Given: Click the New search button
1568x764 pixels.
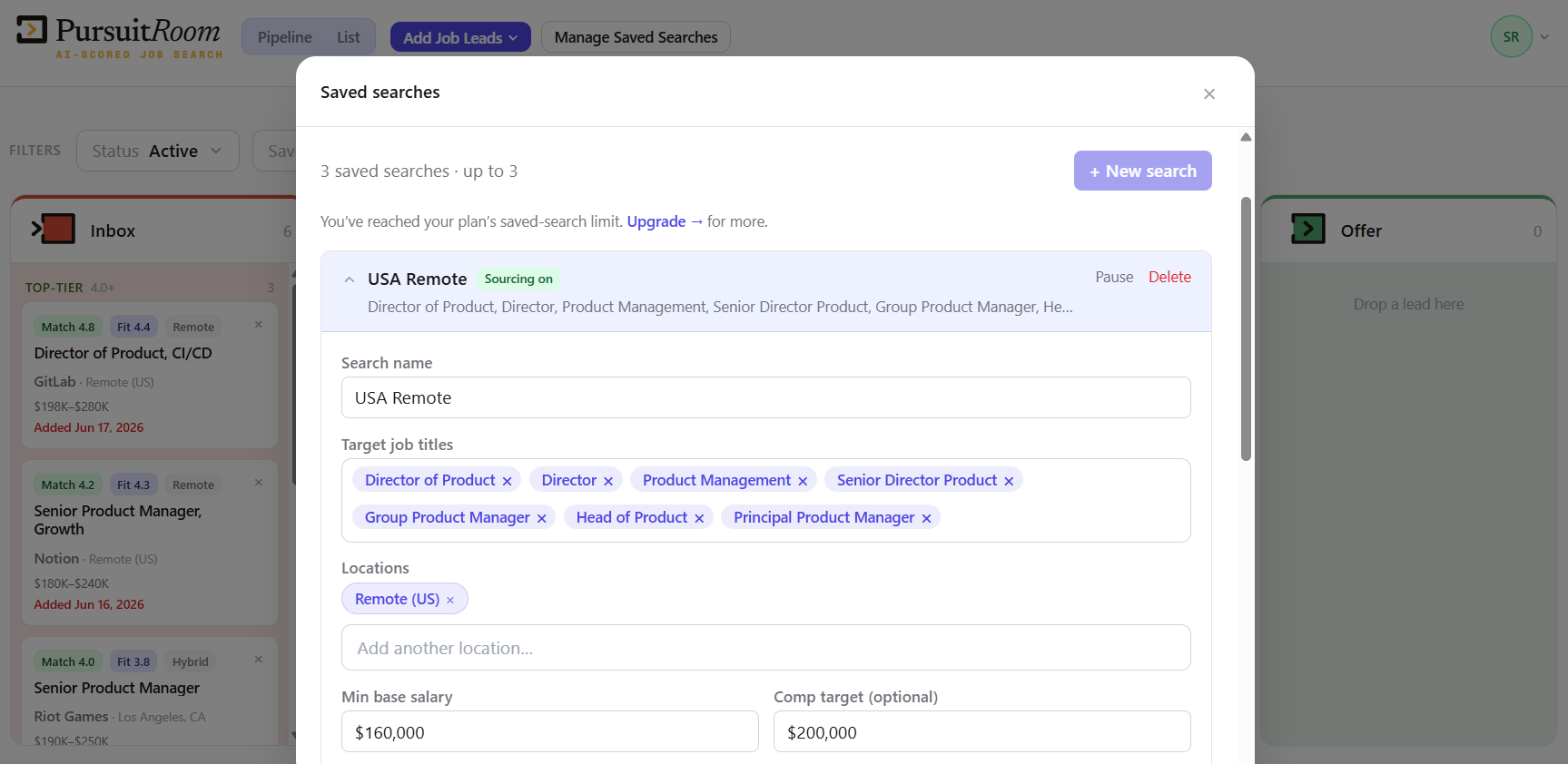Looking at the screenshot, I should click(x=1143, y=171).
